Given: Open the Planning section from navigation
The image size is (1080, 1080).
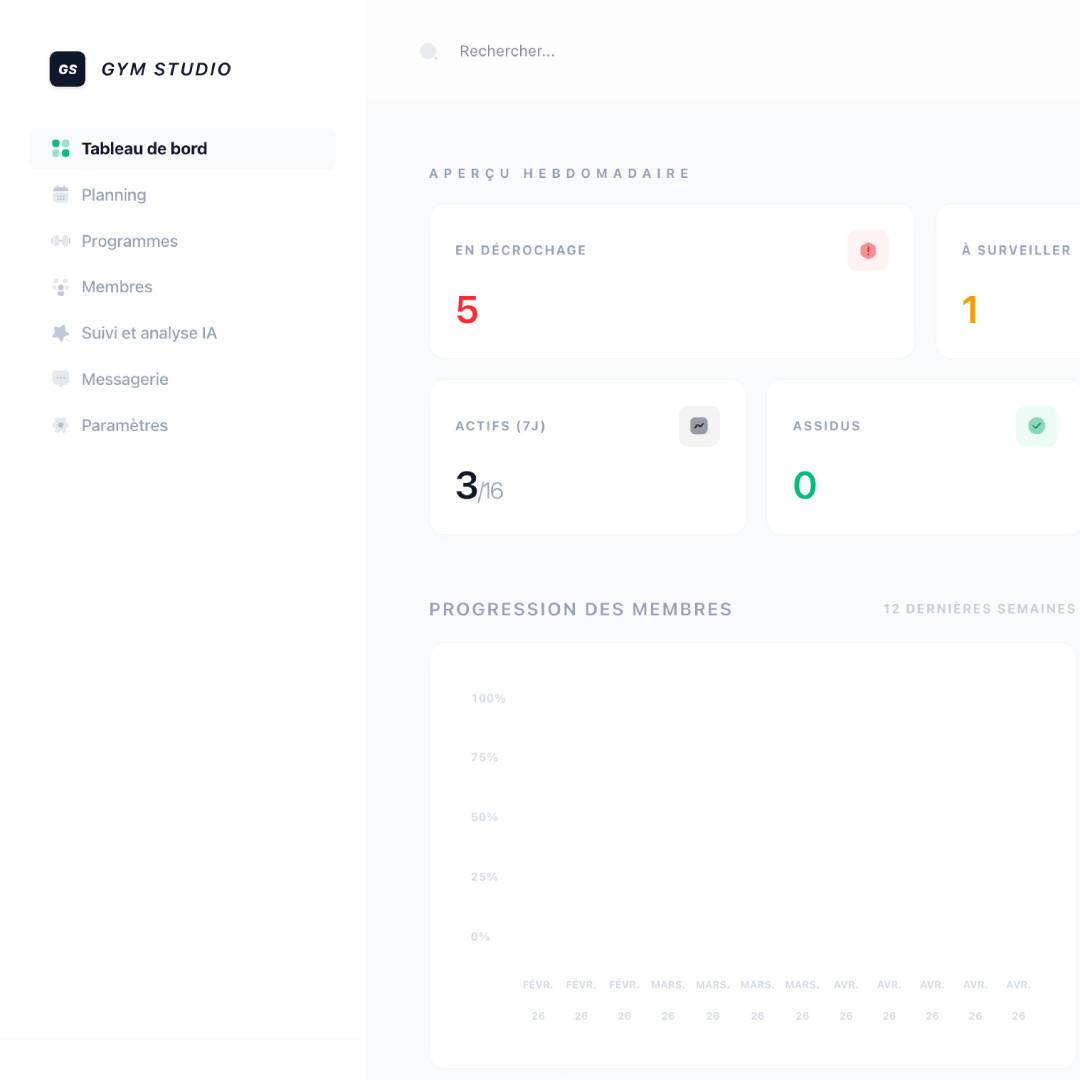Looking at the screenshot, I should tap(113, 194).
